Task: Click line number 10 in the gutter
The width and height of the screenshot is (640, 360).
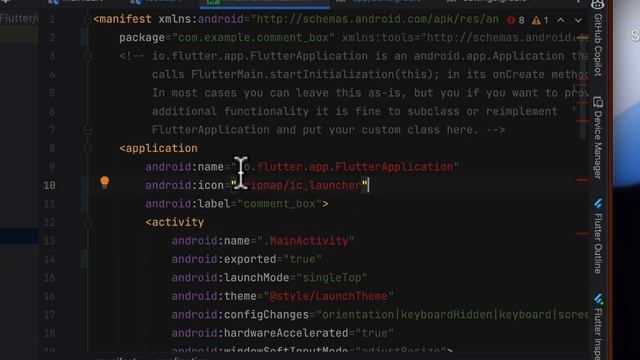Action: [49, 185]
